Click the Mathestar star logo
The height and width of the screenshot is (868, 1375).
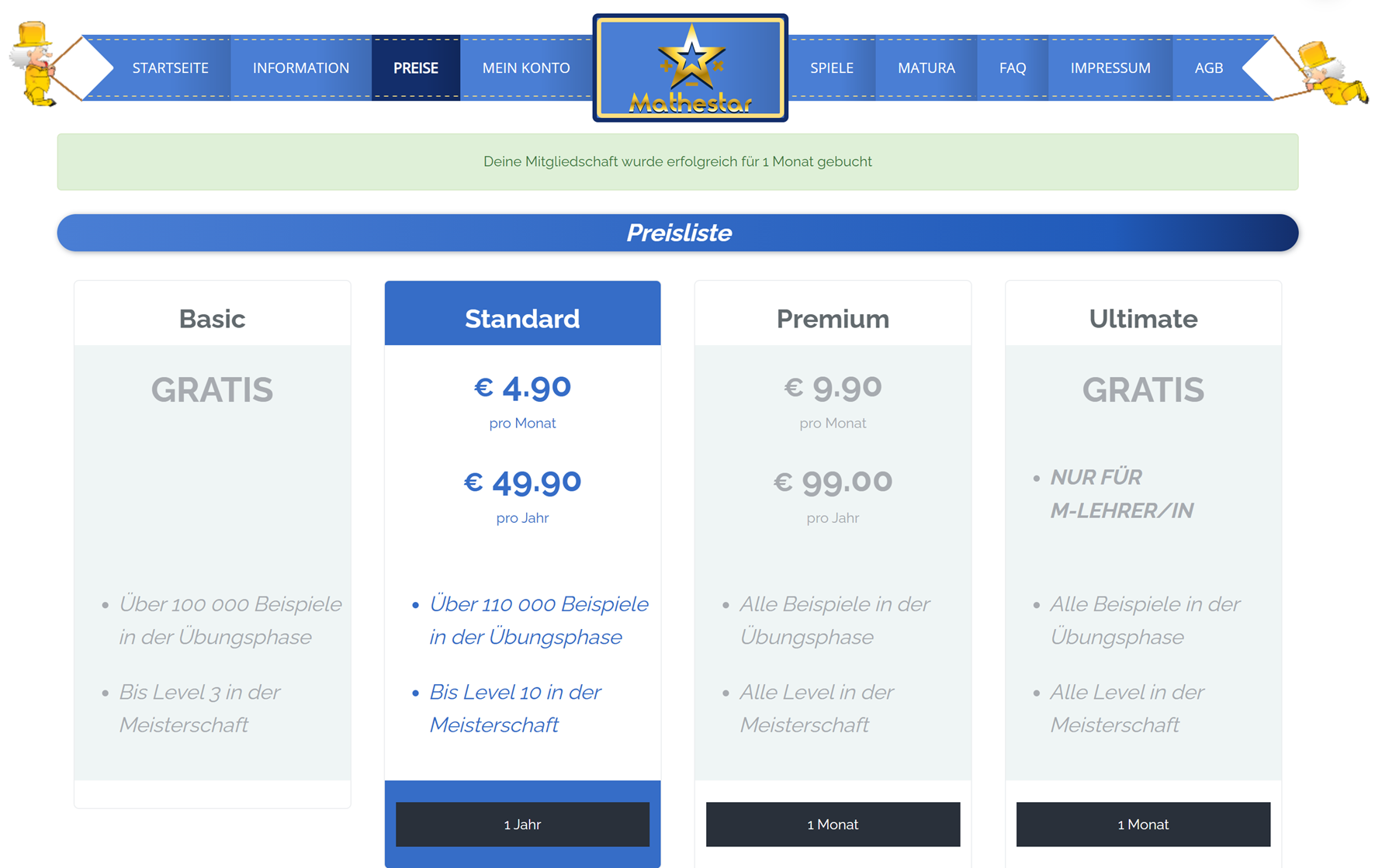(690, 68)
